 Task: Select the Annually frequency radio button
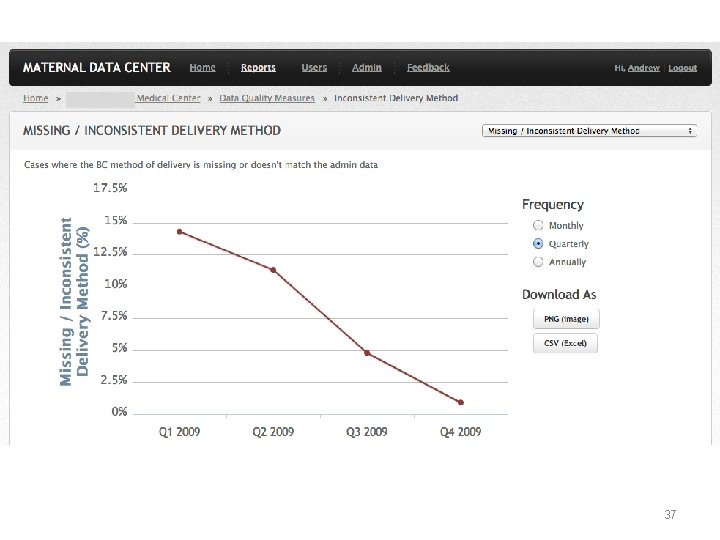538,262
